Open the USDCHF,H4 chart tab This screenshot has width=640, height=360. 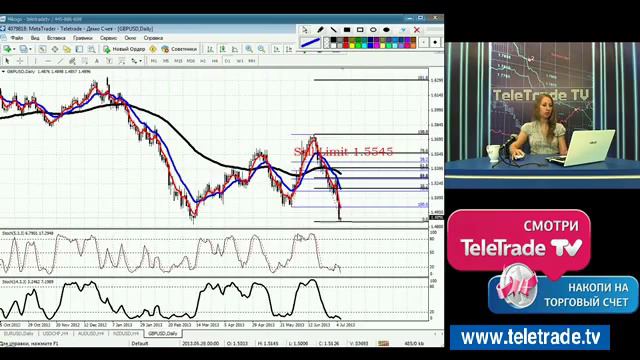click(56, 333)
